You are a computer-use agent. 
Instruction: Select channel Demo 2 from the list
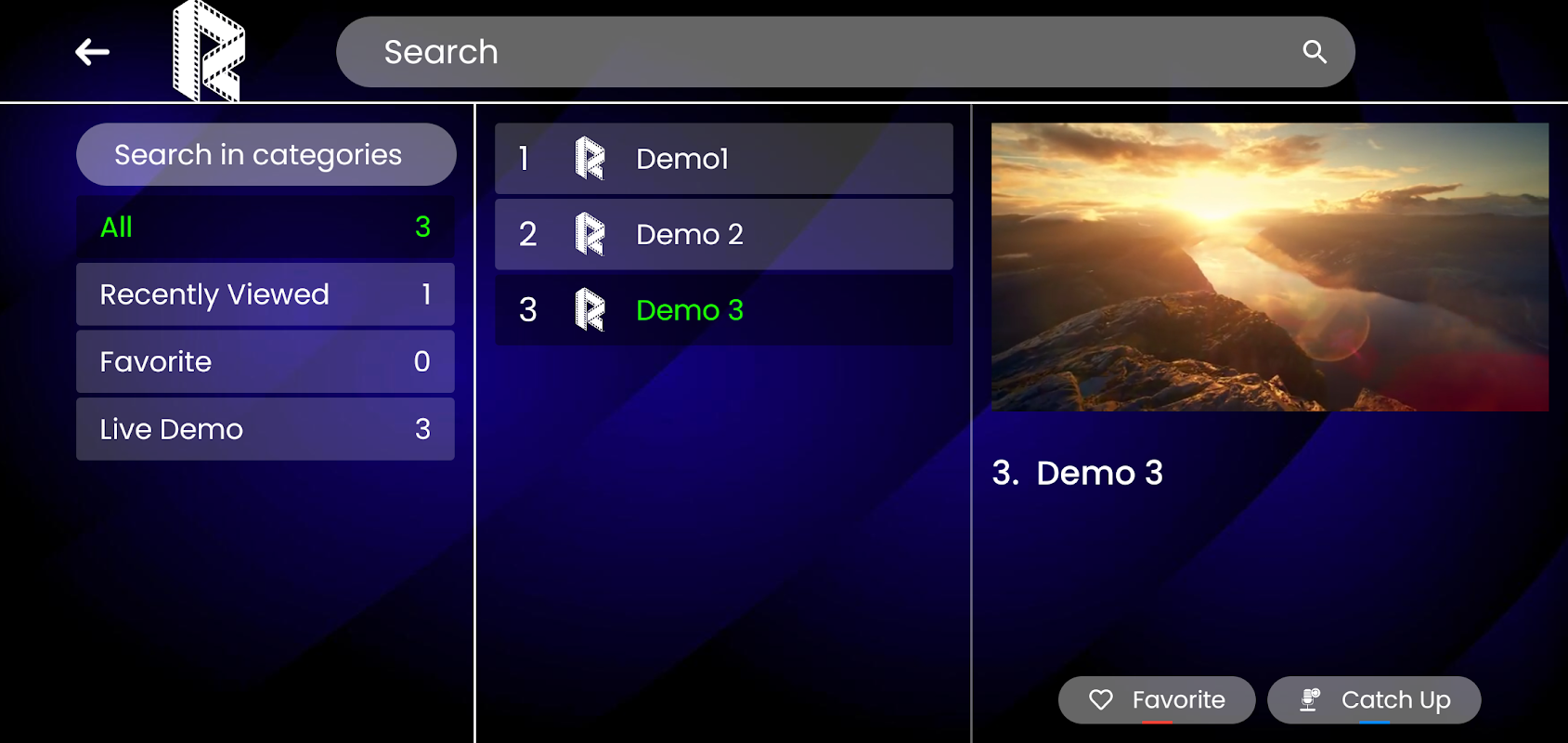[724, 234]
